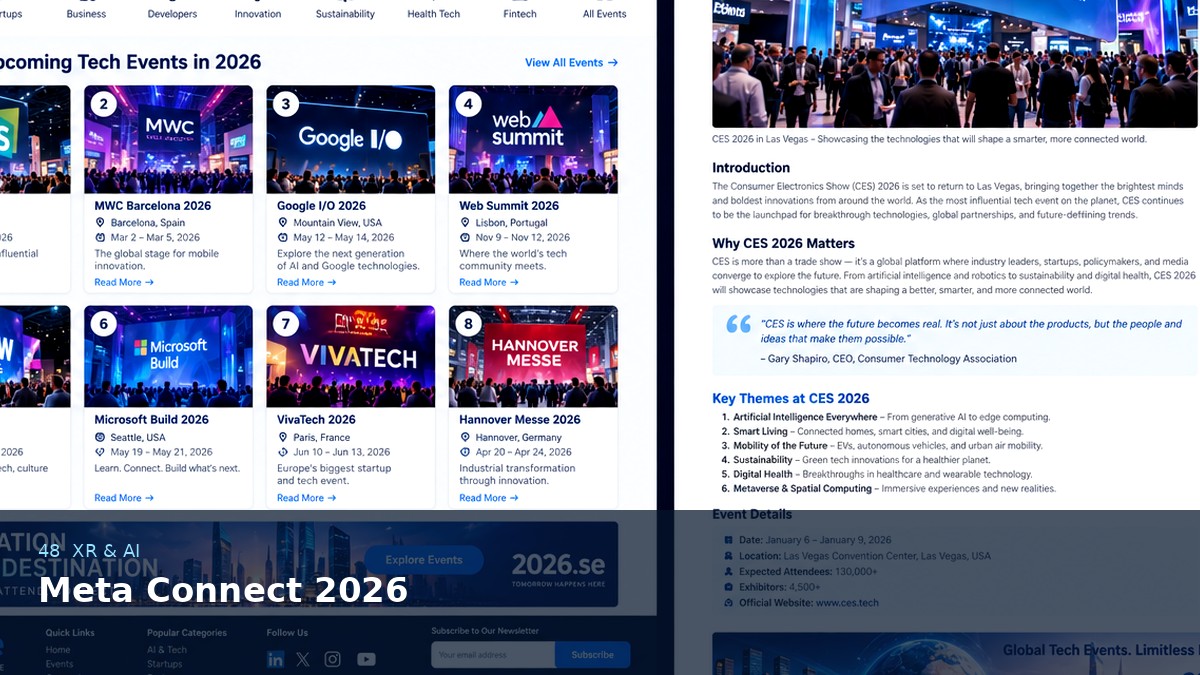Open the Microsoft Build event thumbnail
The image size is (1200, 675).
(x=168, y=356)
